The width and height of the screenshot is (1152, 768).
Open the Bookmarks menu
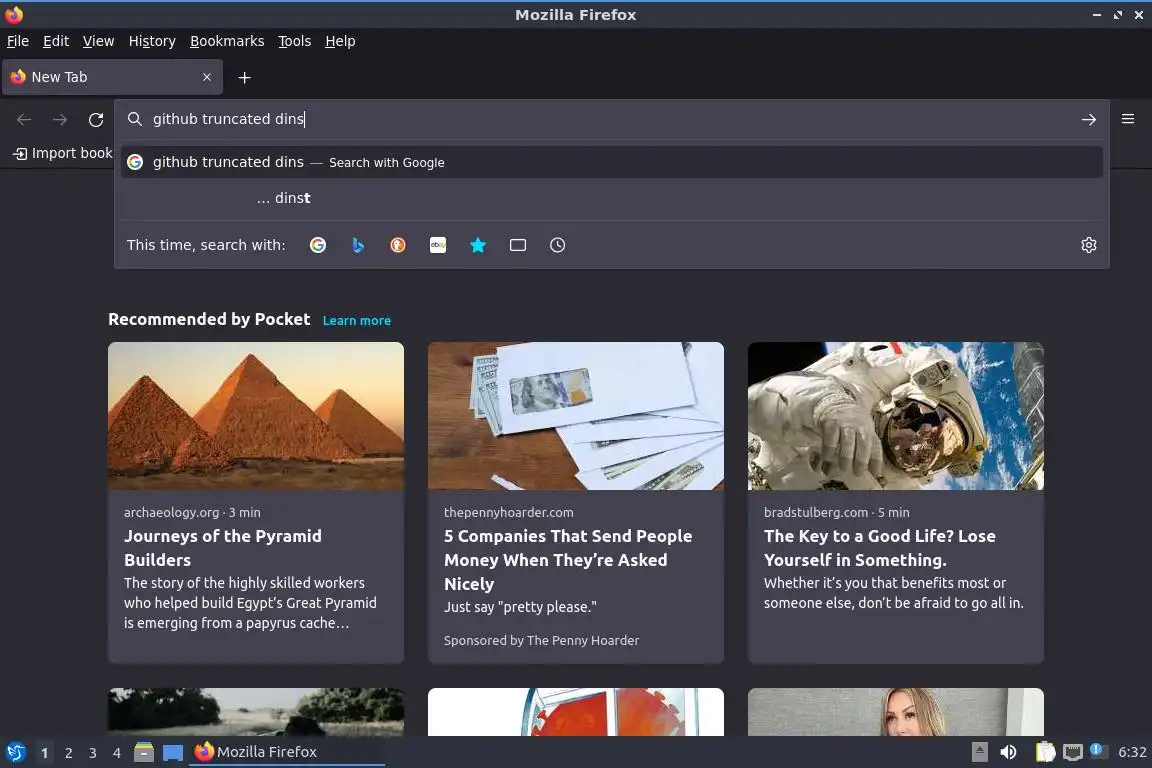[x=227, y=41]
